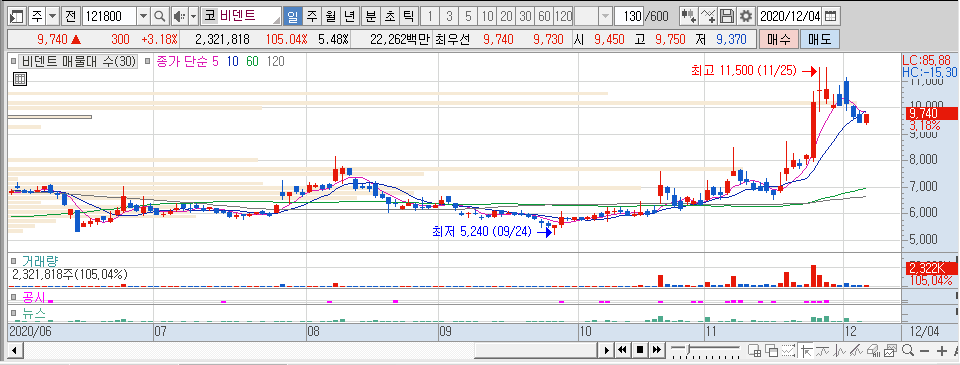The height and width of the screenshot is (365, 960).
Task: Select the 월 monthly period tab
Action: 330,16
